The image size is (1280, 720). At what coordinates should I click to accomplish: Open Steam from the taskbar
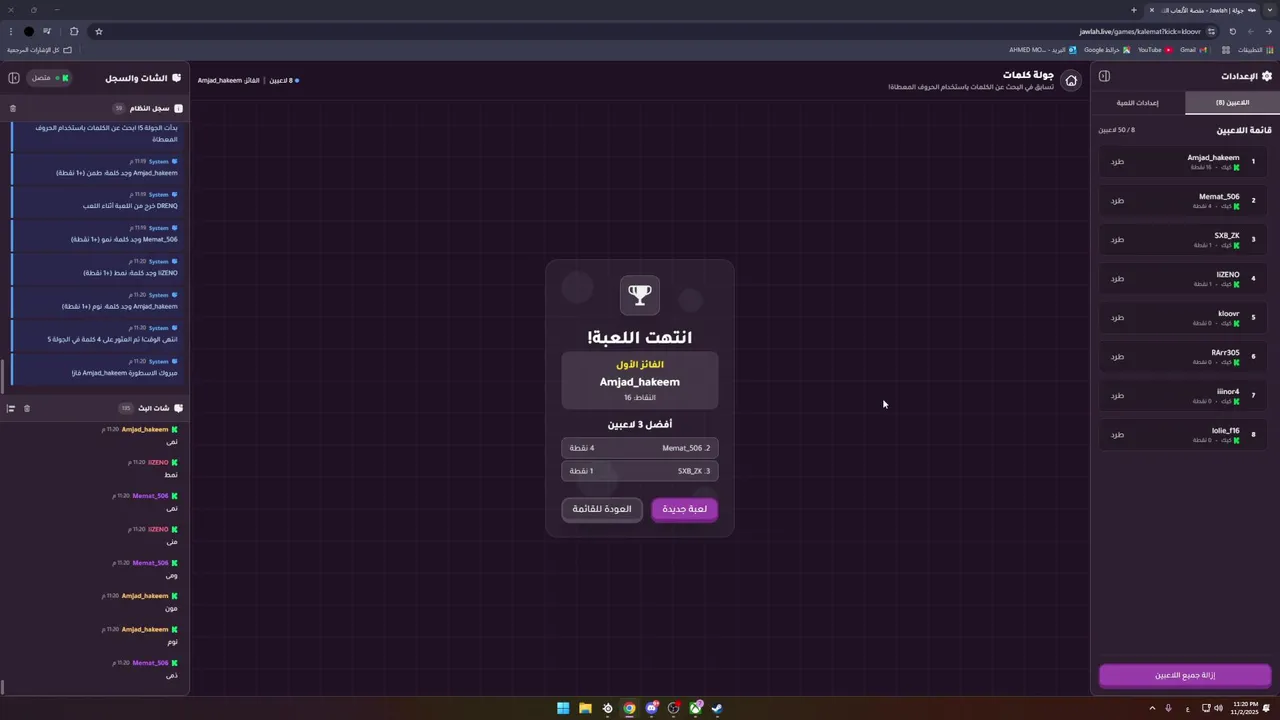point(717,708)
